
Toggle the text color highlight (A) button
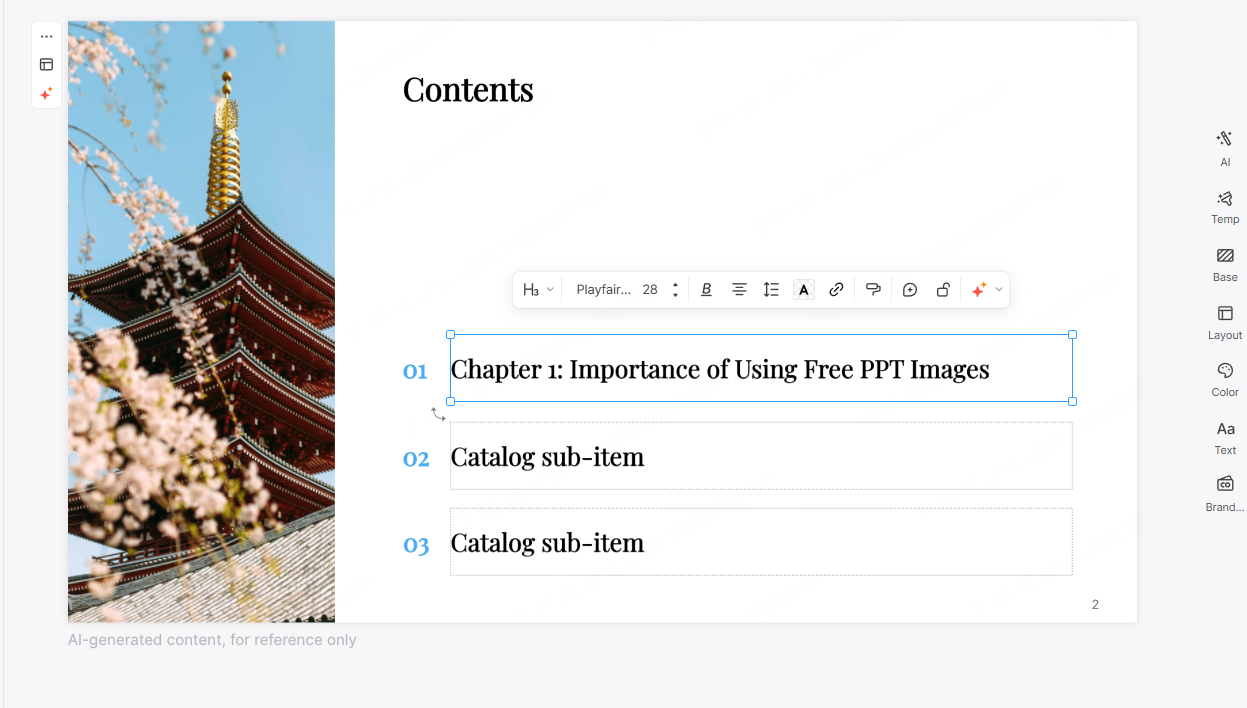pyautogui.click(x=803, y=289)
